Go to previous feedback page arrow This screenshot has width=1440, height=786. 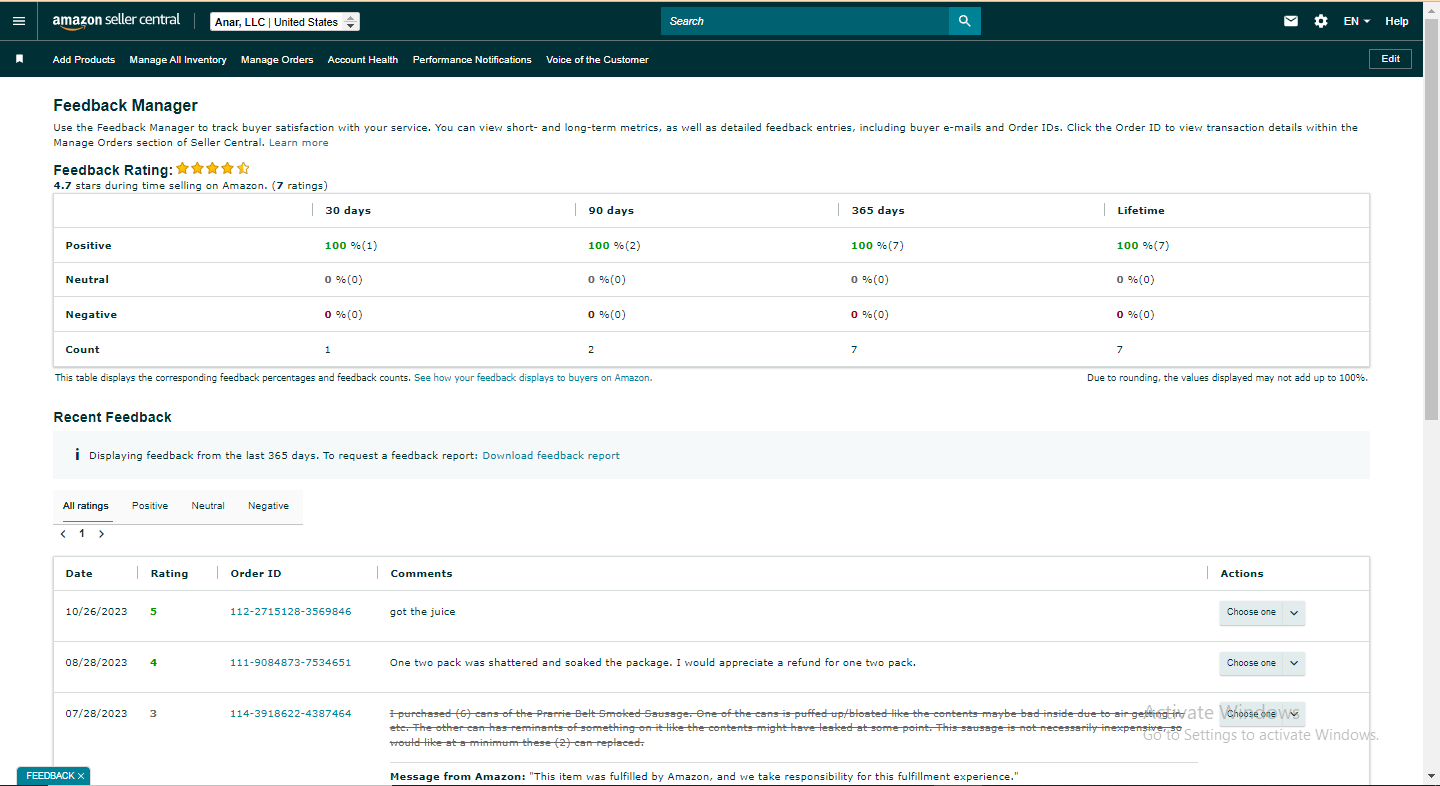point(63,534)
